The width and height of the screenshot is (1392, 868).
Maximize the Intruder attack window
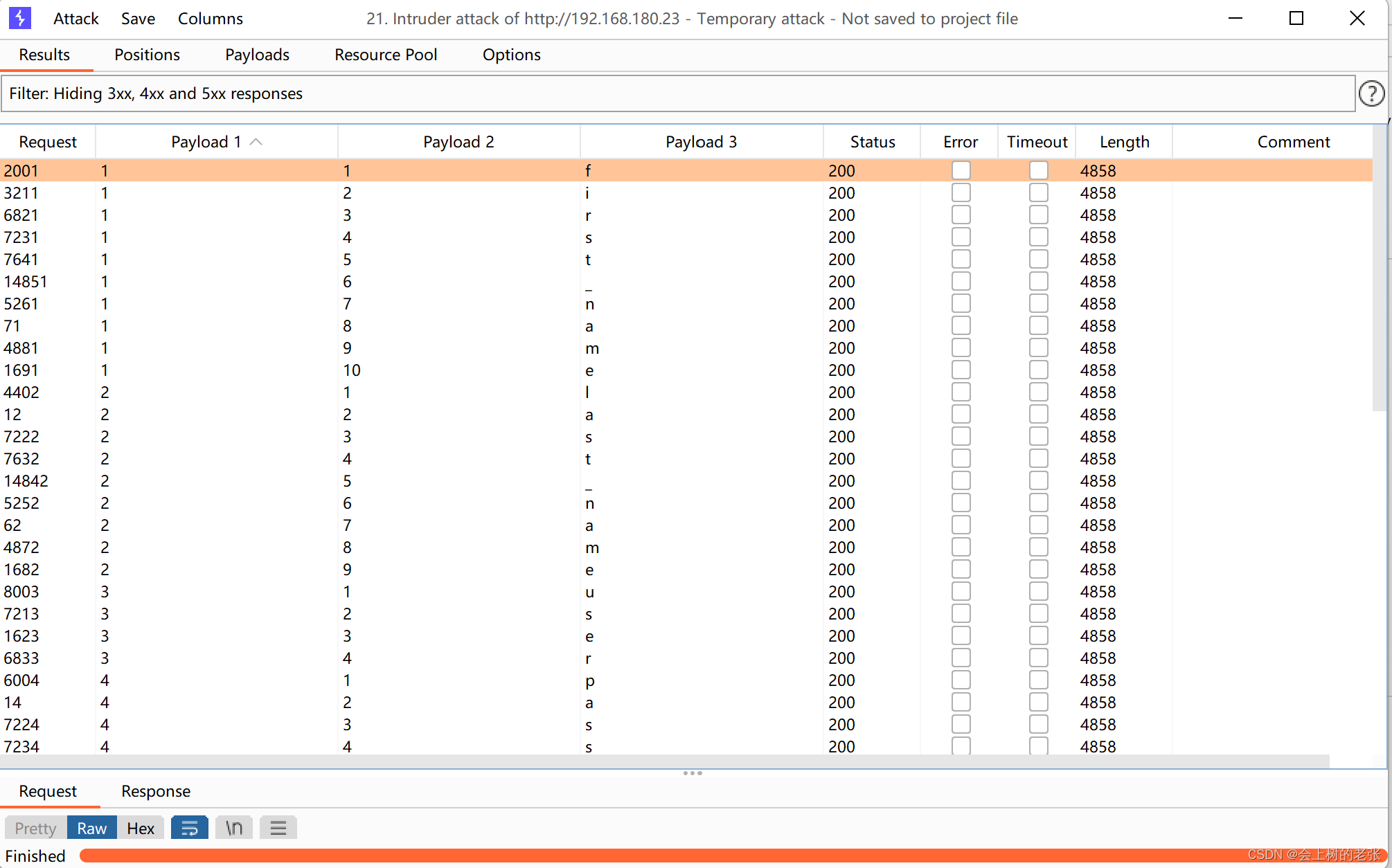pos(1296,19)
